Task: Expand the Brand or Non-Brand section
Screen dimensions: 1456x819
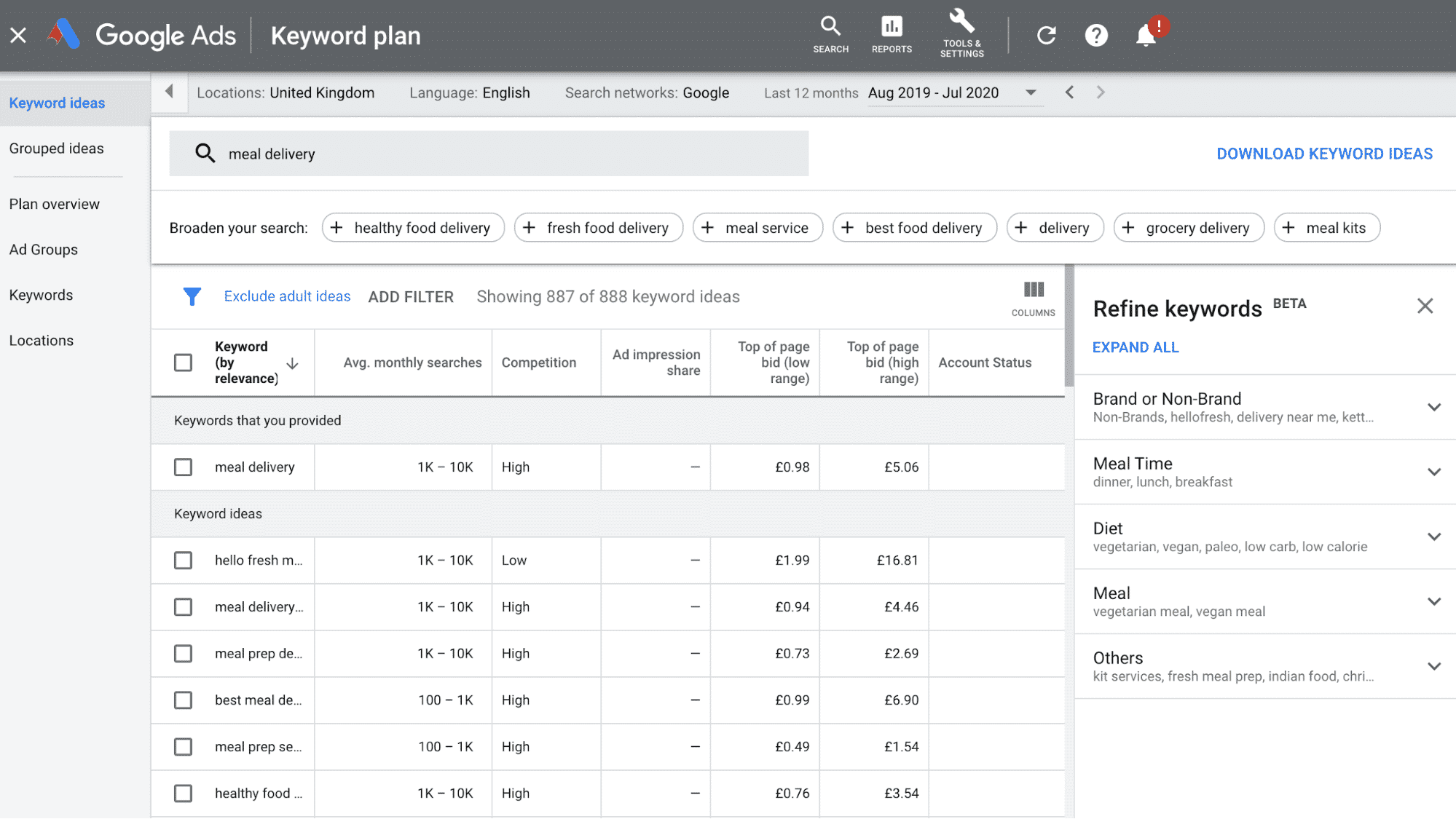Action: click(1433, 407)
